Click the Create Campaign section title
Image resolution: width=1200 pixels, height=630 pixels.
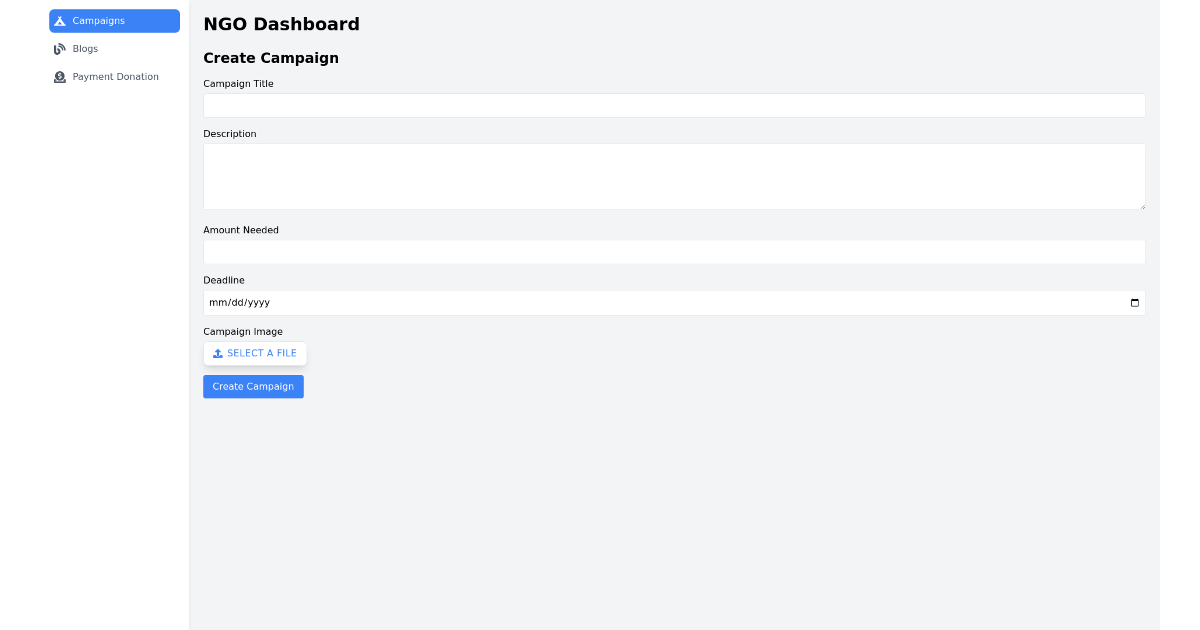tap(270, 58)
